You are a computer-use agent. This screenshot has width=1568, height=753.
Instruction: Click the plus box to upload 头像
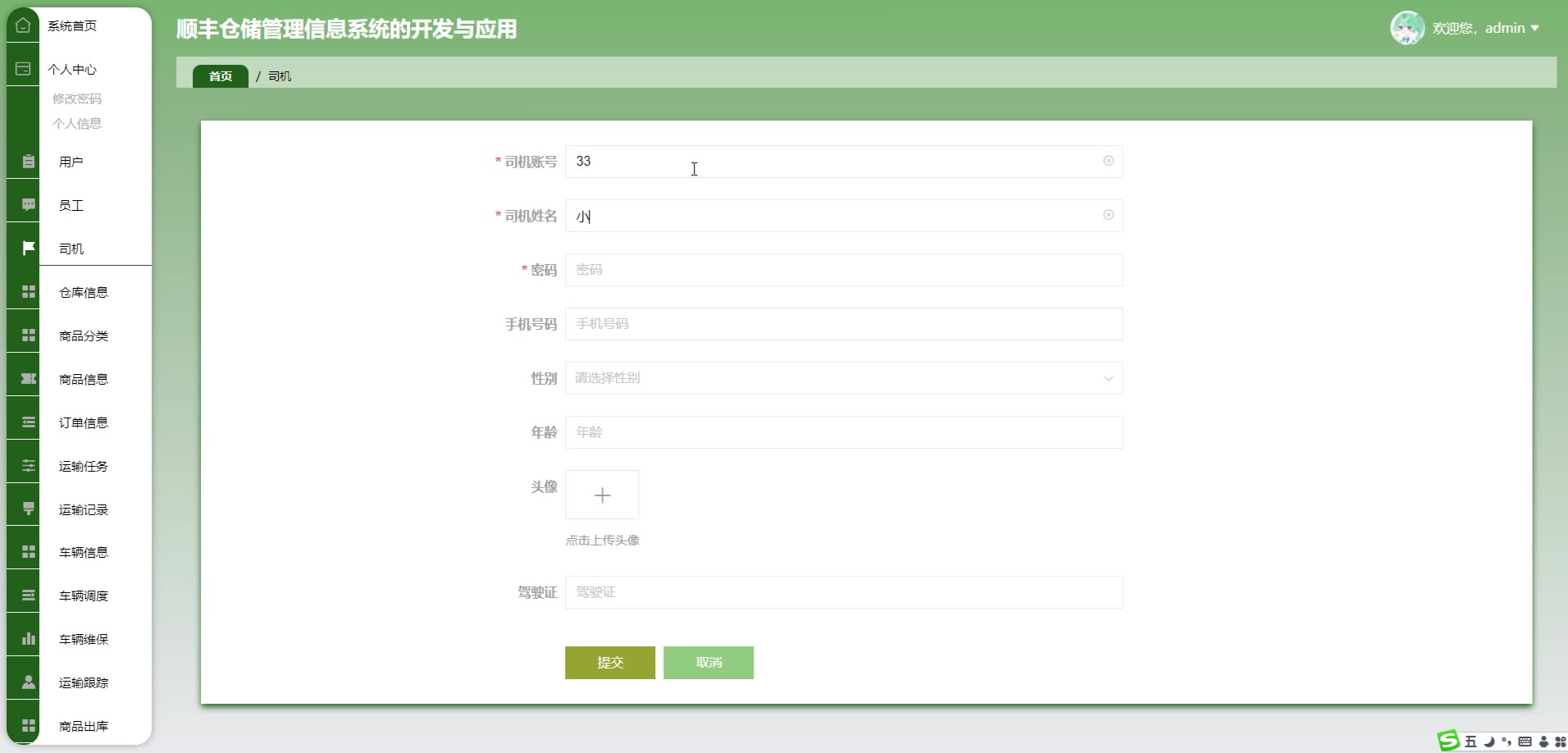tap(602, 495)
